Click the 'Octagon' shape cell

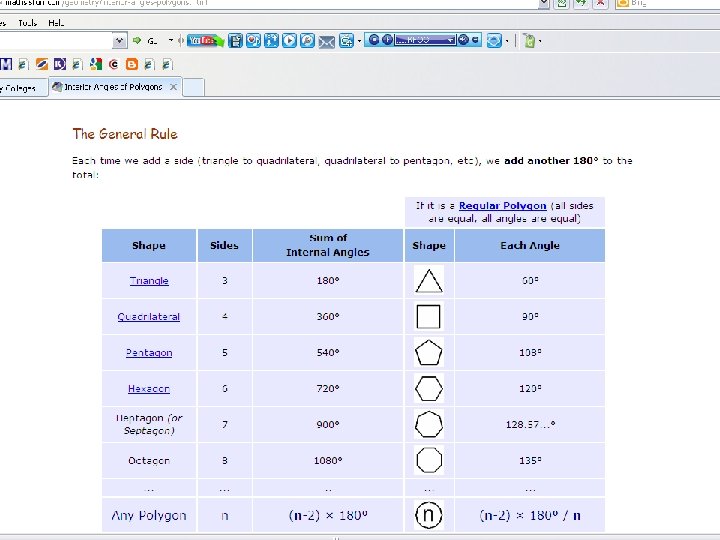(x=149, y=460)
